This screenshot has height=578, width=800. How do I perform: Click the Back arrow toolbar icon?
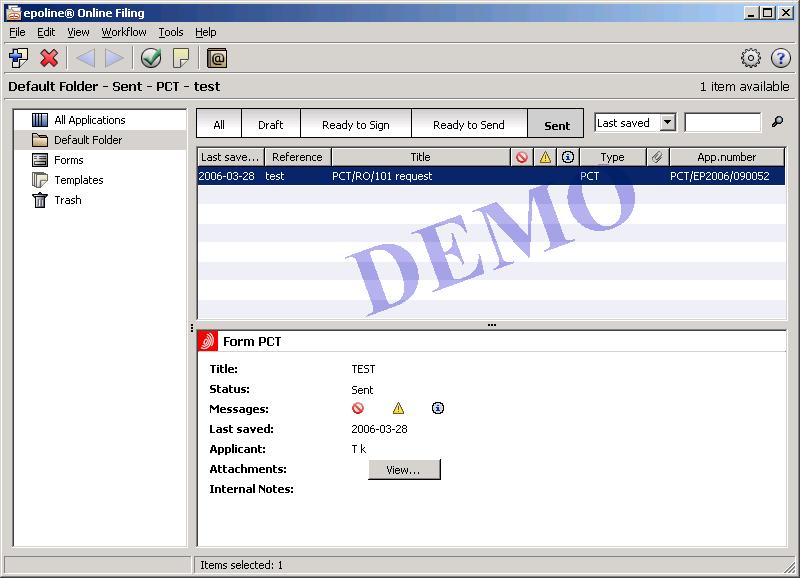(x=85, y=58)
